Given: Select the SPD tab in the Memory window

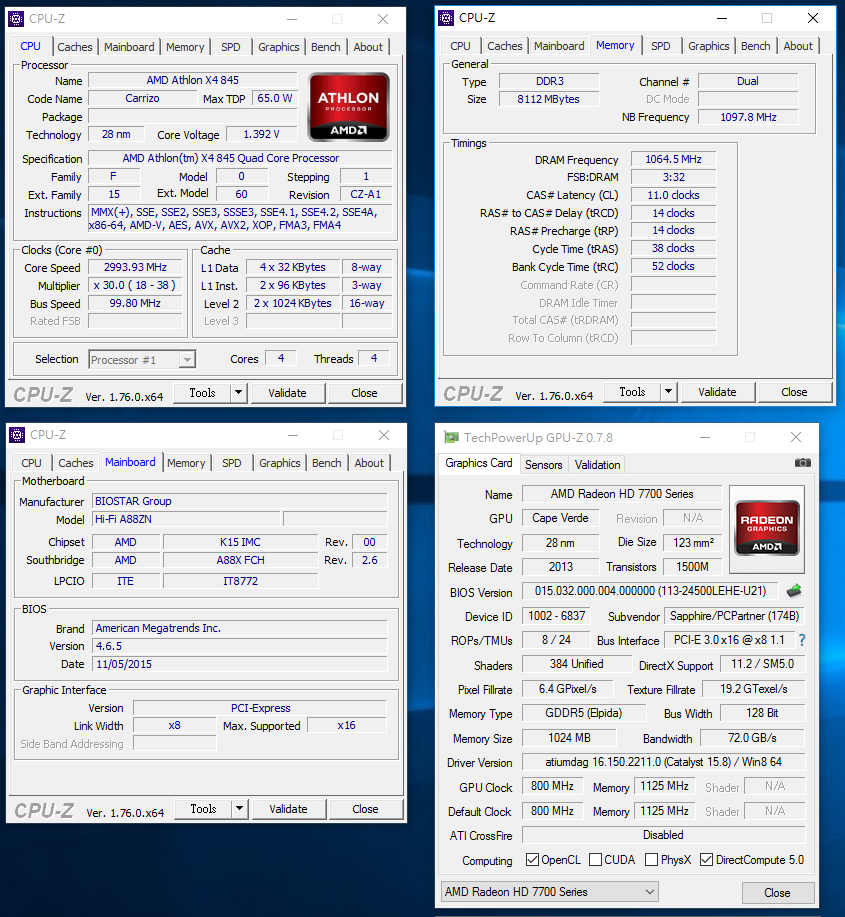Looking at the screenshot, I should coord(661,46).
